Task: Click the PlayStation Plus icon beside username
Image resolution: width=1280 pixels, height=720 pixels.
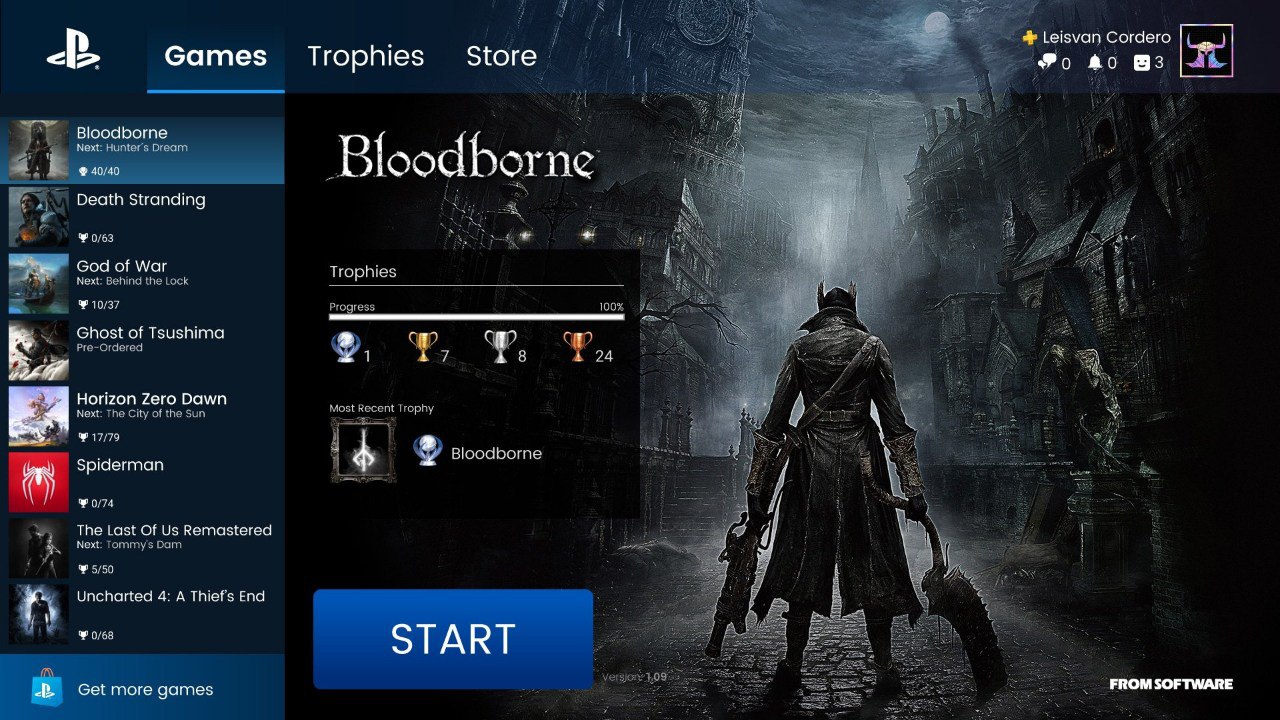Action: [1030, 38]
